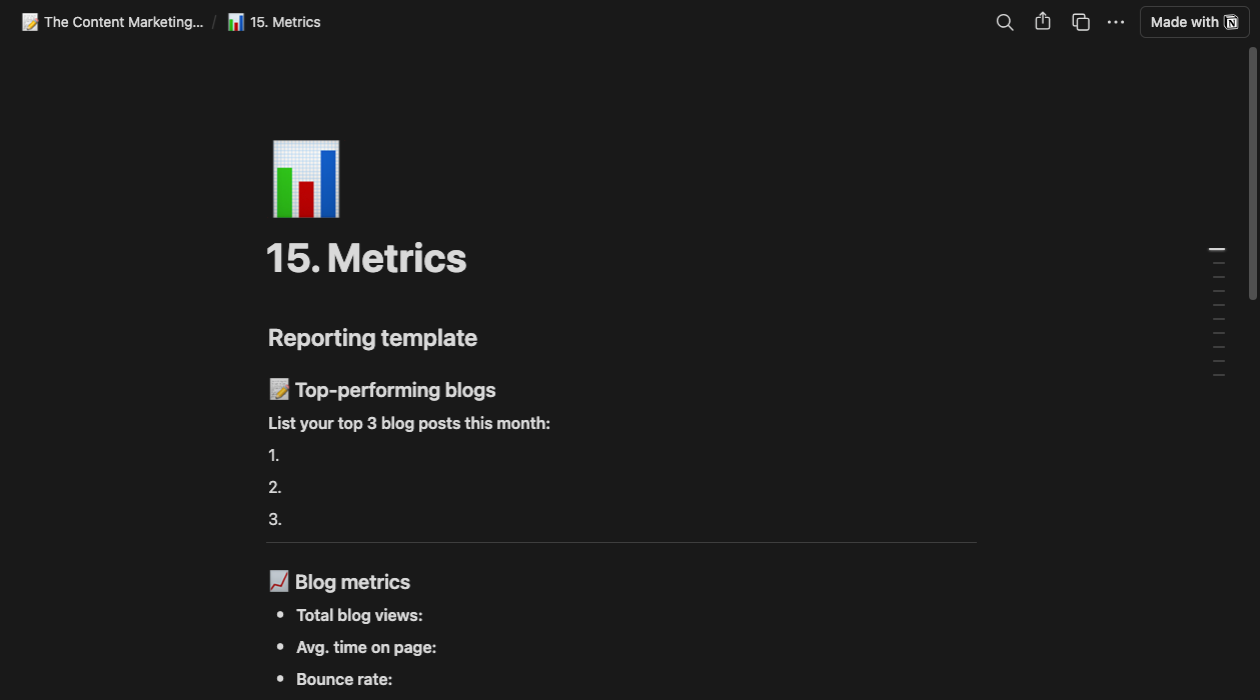Click the Reporting template heading

[372, 338]
